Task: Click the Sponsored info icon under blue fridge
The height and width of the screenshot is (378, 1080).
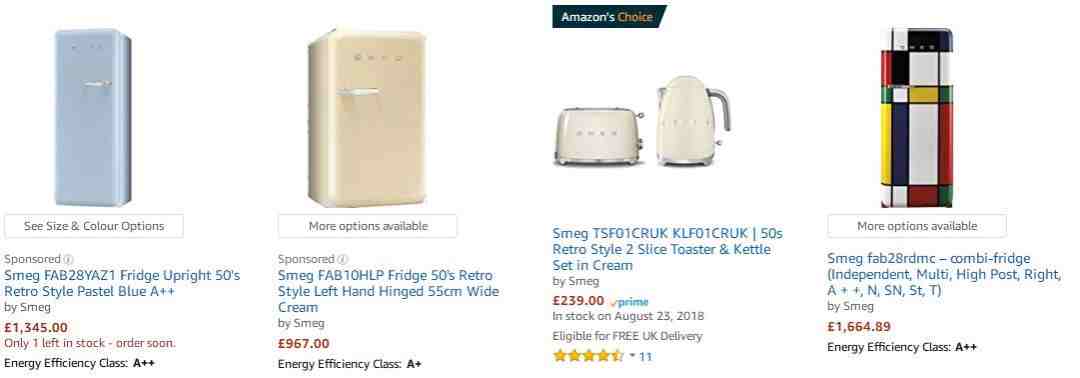Action: click(68, 260)
